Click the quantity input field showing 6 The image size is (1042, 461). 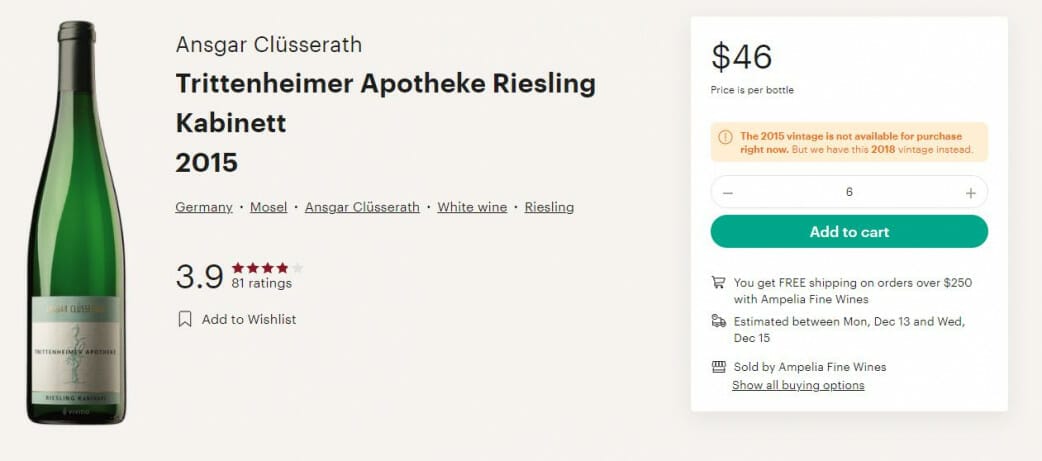[849, 192]
